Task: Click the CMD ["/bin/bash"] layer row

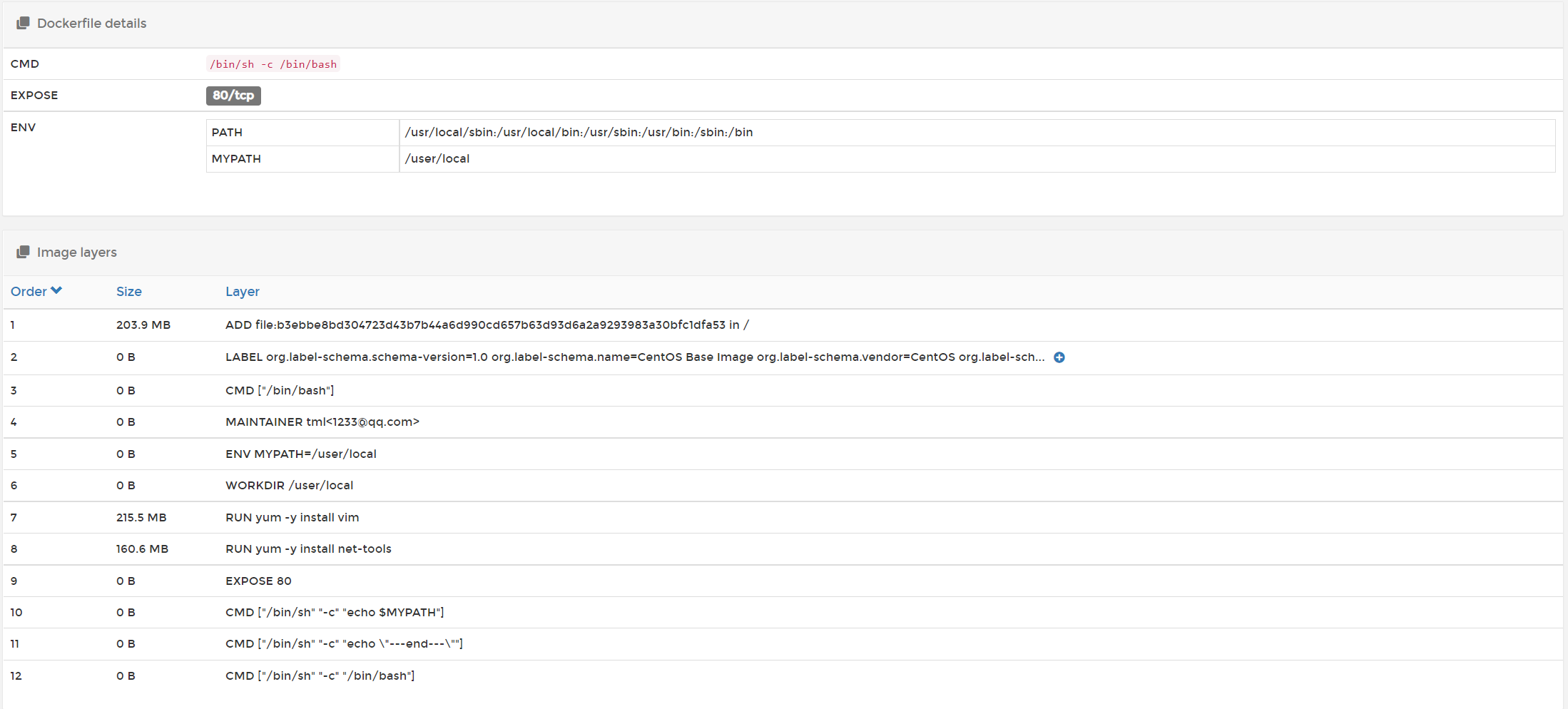Action: coord(280,391)
